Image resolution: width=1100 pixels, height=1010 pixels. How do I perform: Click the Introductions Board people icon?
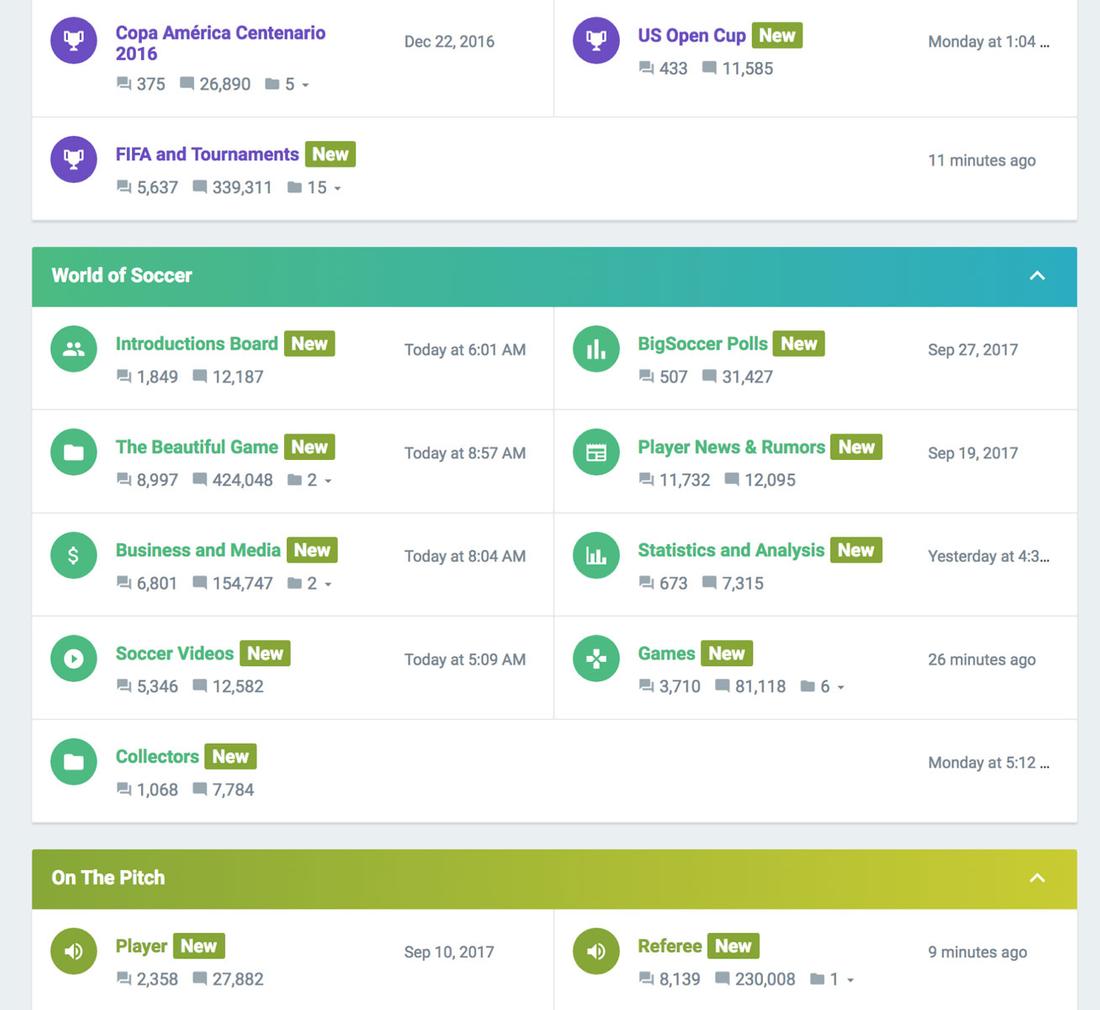click(74, 349)
